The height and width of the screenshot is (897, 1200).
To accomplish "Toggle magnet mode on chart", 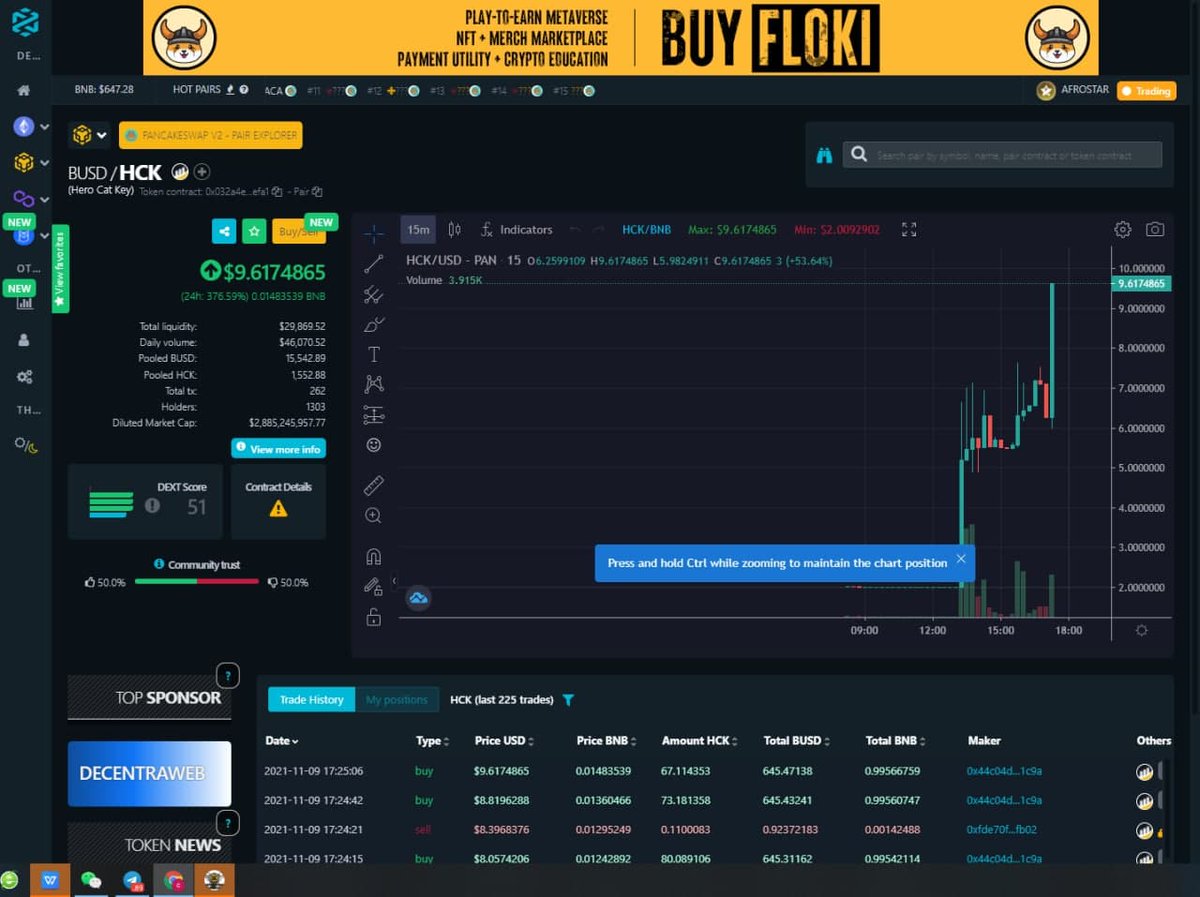I will point(373,557).
